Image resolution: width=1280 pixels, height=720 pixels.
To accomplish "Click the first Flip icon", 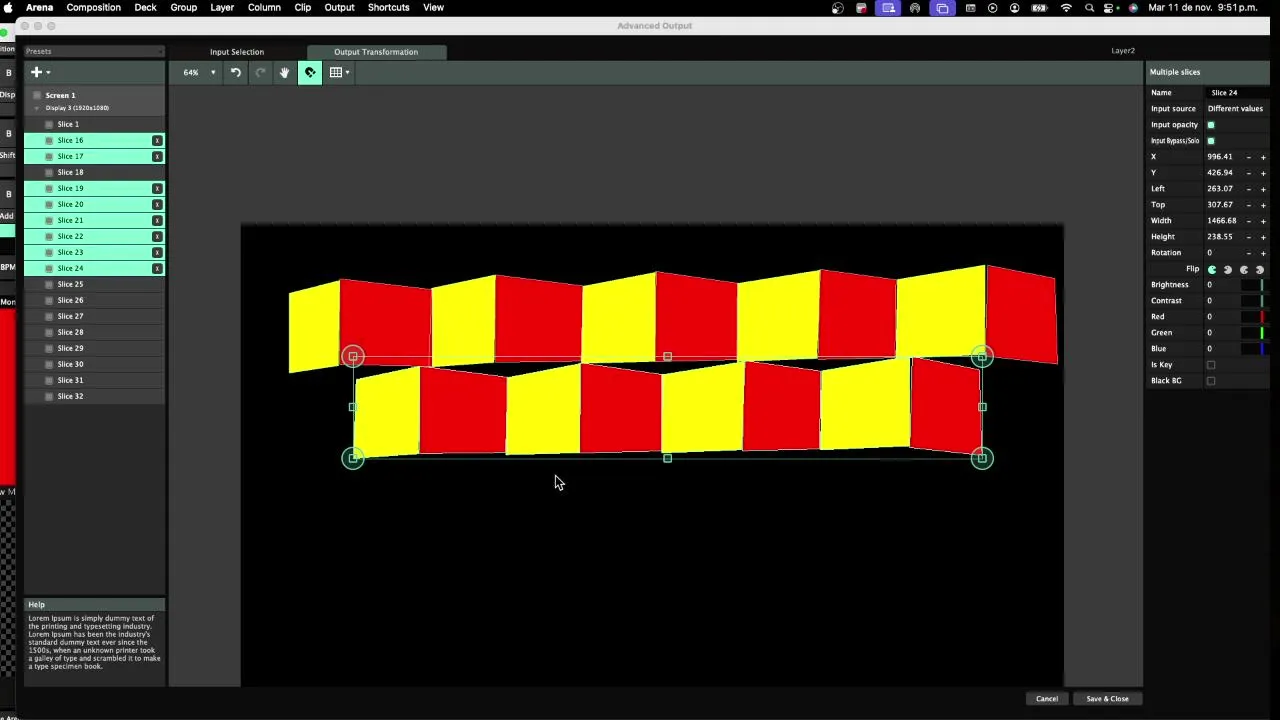I will point(1212,269).
